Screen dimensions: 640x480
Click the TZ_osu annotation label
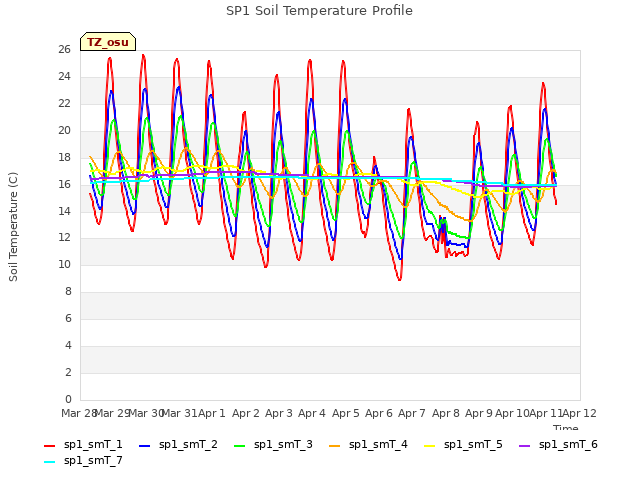pos(108,42)
